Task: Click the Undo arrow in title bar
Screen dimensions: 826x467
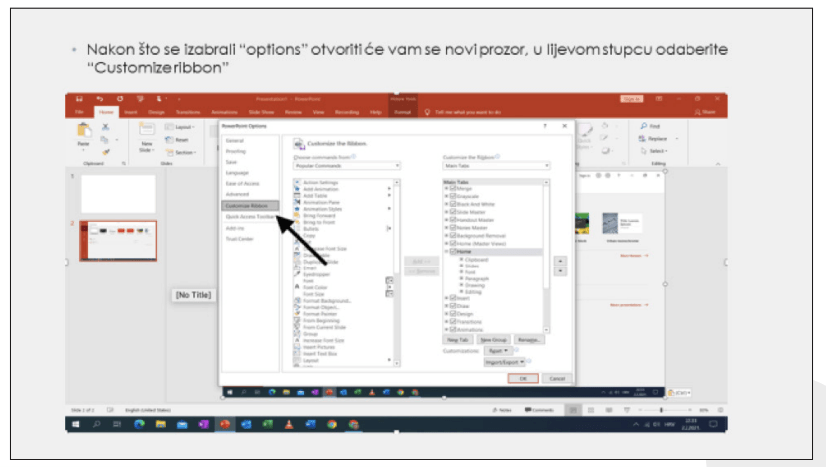Action: (x=101, y=99)
